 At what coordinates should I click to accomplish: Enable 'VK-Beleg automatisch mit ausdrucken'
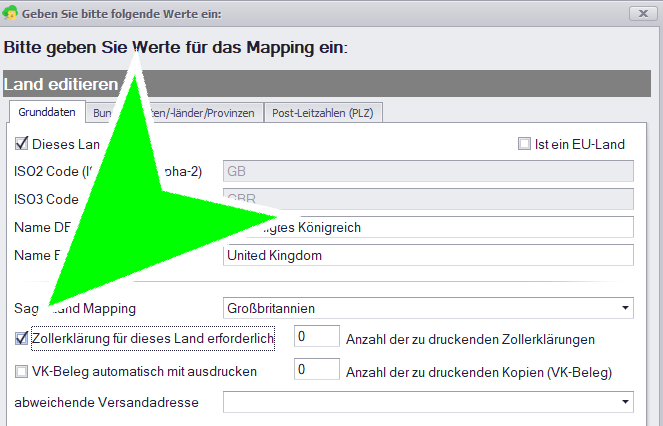tap(21, 371)
